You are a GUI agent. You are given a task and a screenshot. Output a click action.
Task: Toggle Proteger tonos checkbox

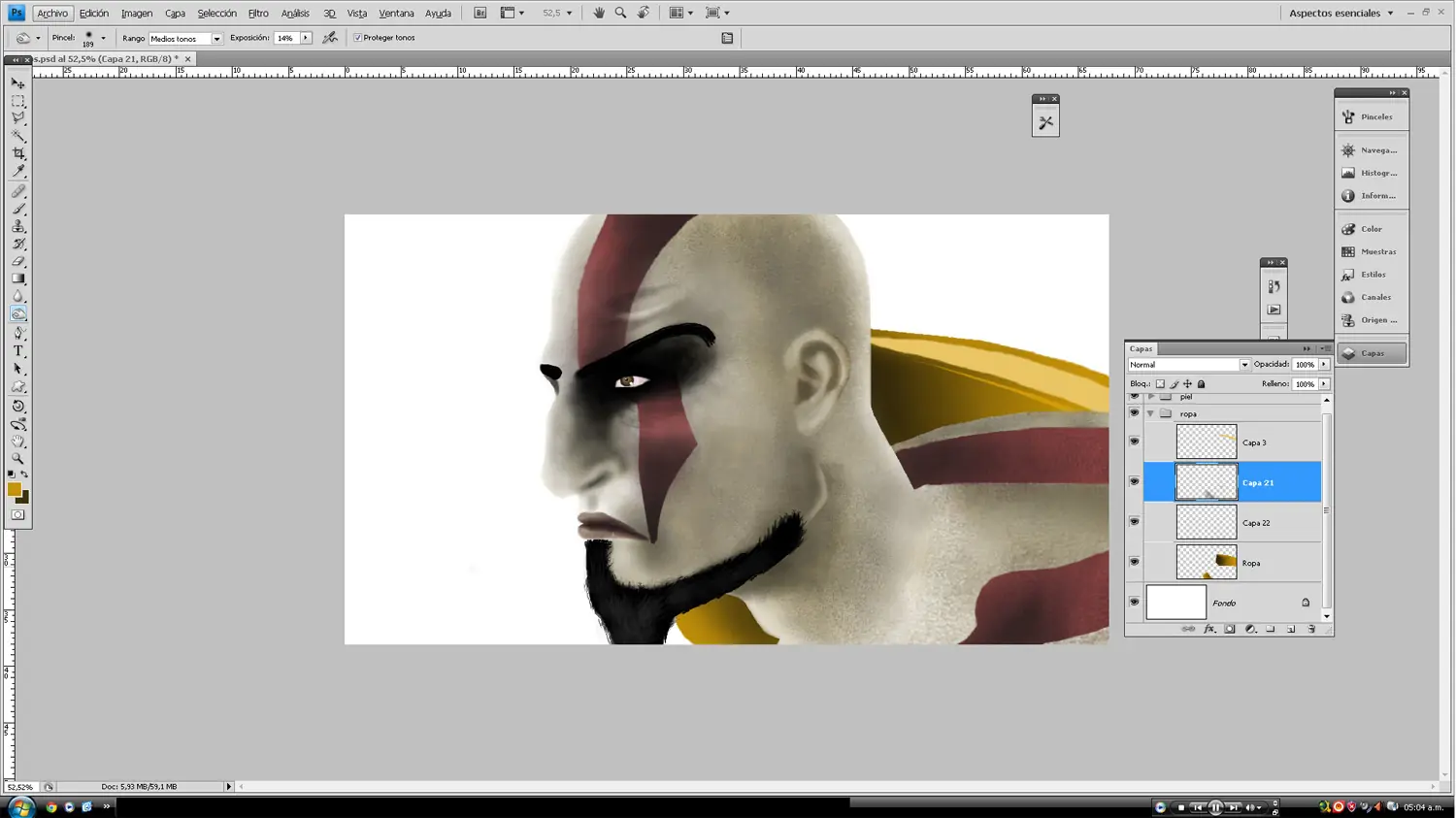click(357, 38)
